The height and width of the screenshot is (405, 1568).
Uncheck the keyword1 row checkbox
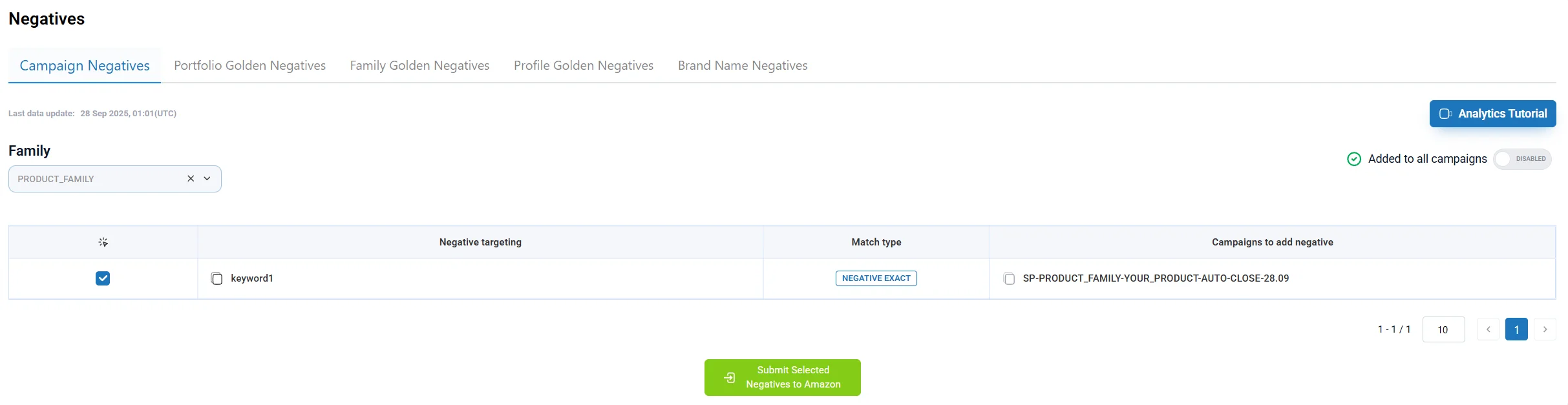[x=102, y=278]
